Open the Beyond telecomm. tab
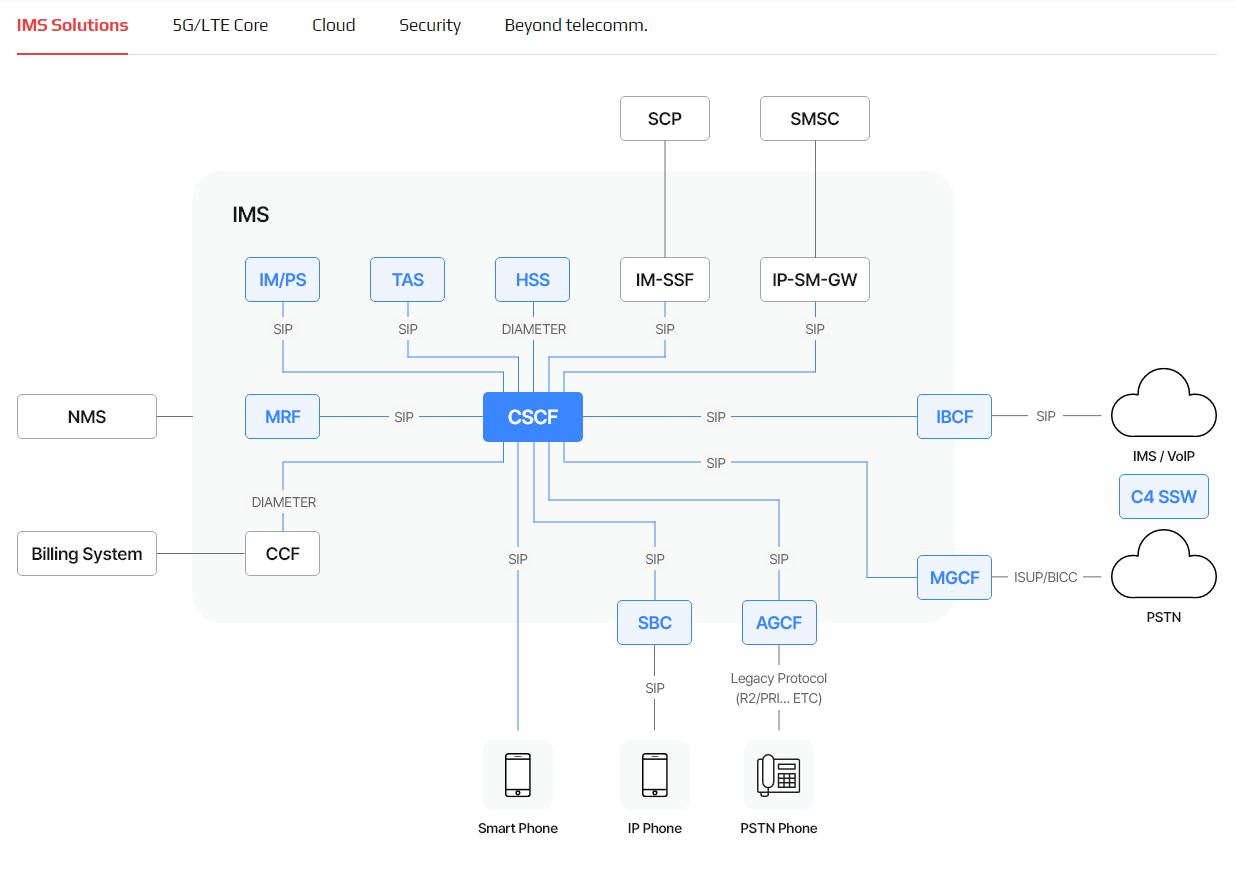The height and width of the screenshot is (879, 1235). (576, 25)
